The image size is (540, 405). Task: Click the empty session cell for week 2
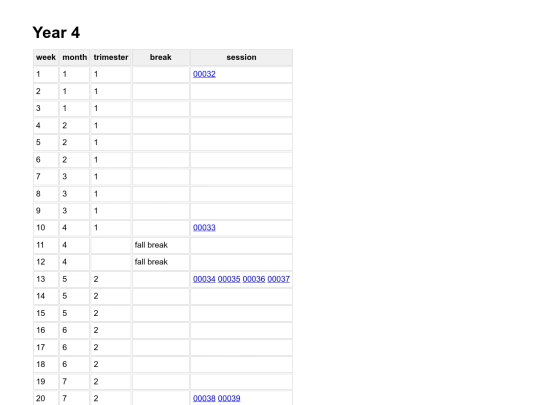tap(241, 91)
